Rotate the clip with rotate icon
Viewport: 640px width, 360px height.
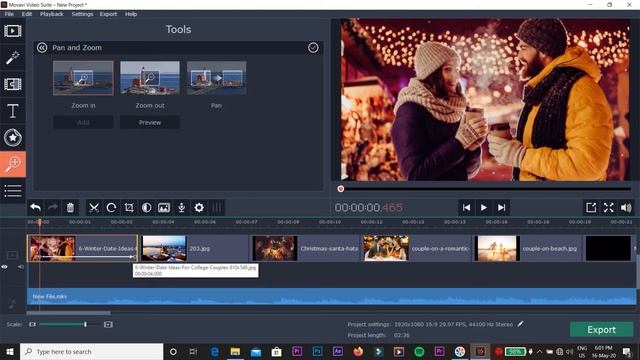click(x=111, y=208)
